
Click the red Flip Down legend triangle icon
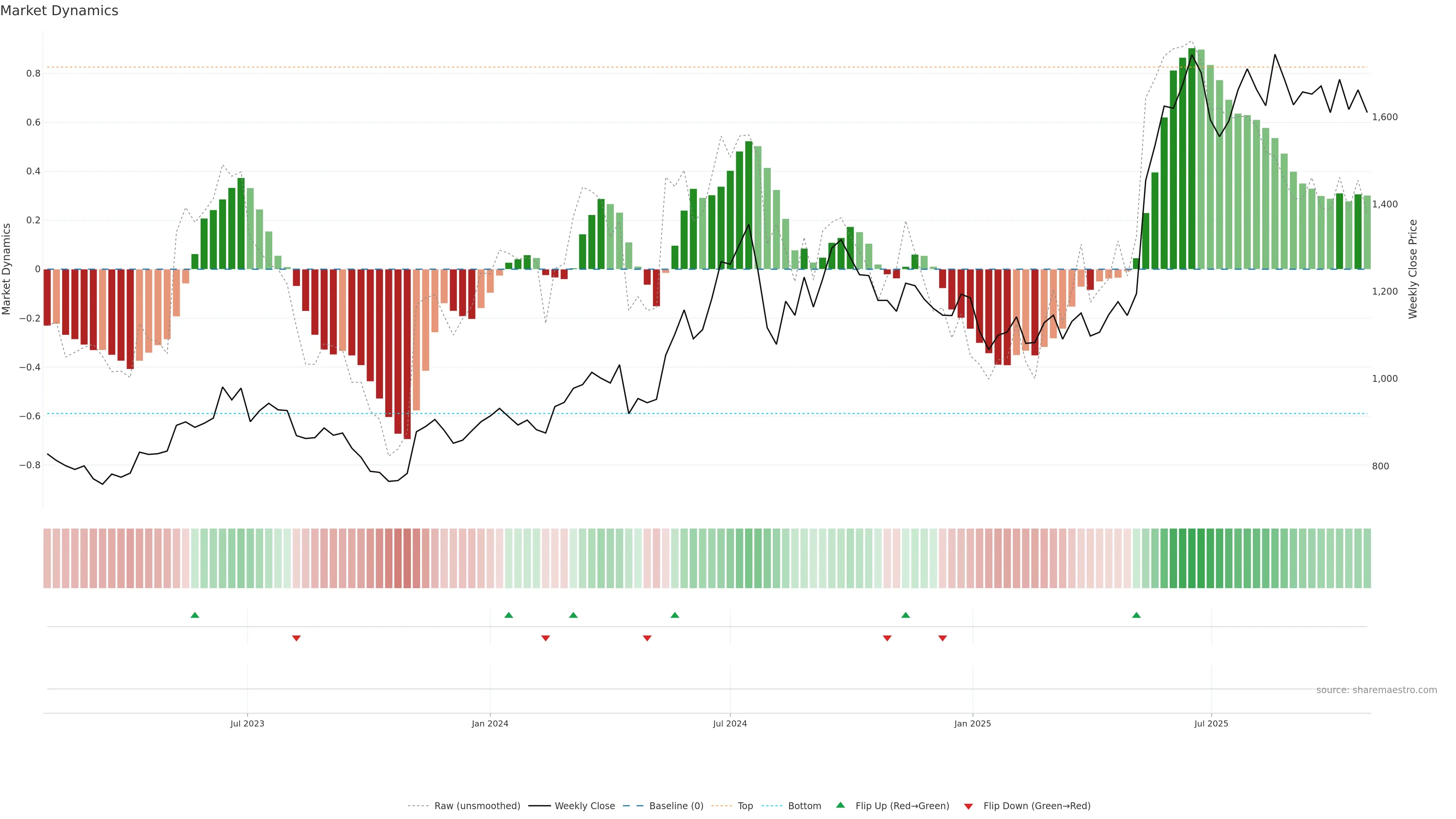coord(968,806)
